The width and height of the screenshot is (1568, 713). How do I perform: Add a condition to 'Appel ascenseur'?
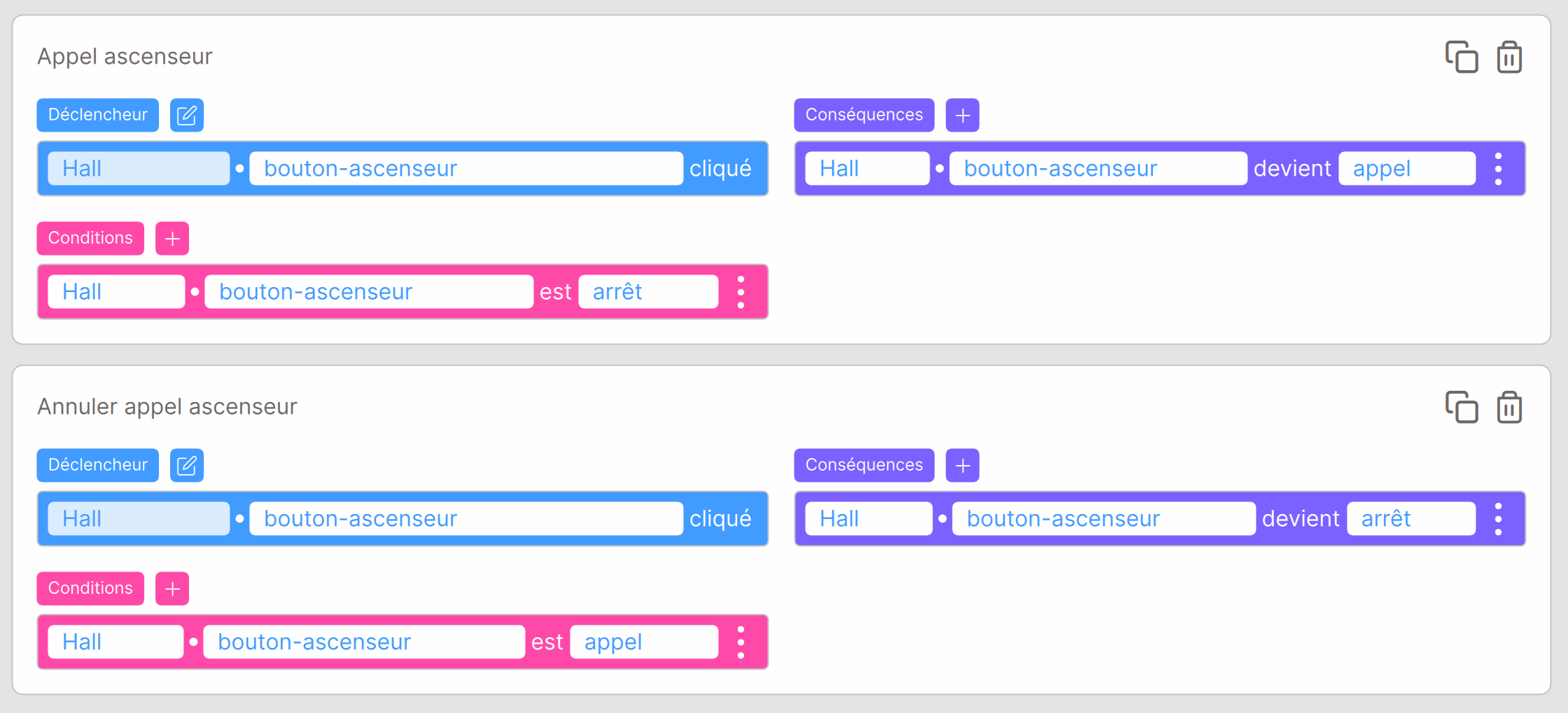point(172,238)
